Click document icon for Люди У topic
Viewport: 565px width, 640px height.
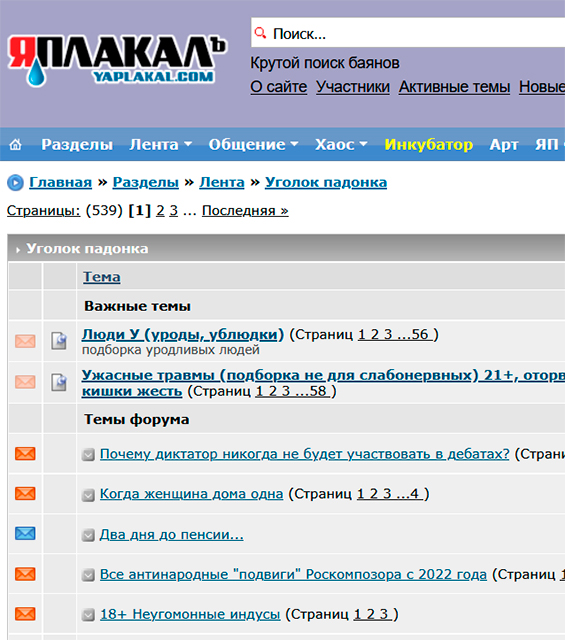59,341
